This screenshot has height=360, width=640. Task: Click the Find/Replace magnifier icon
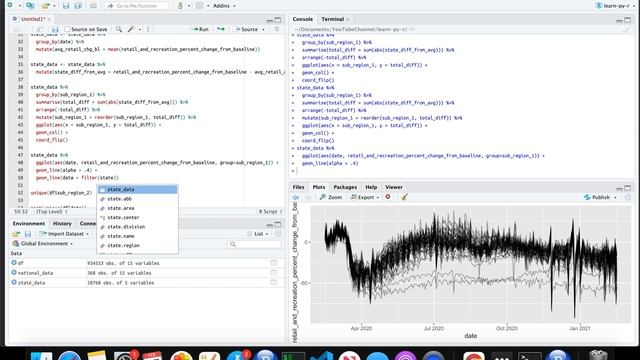coord(119,29)
